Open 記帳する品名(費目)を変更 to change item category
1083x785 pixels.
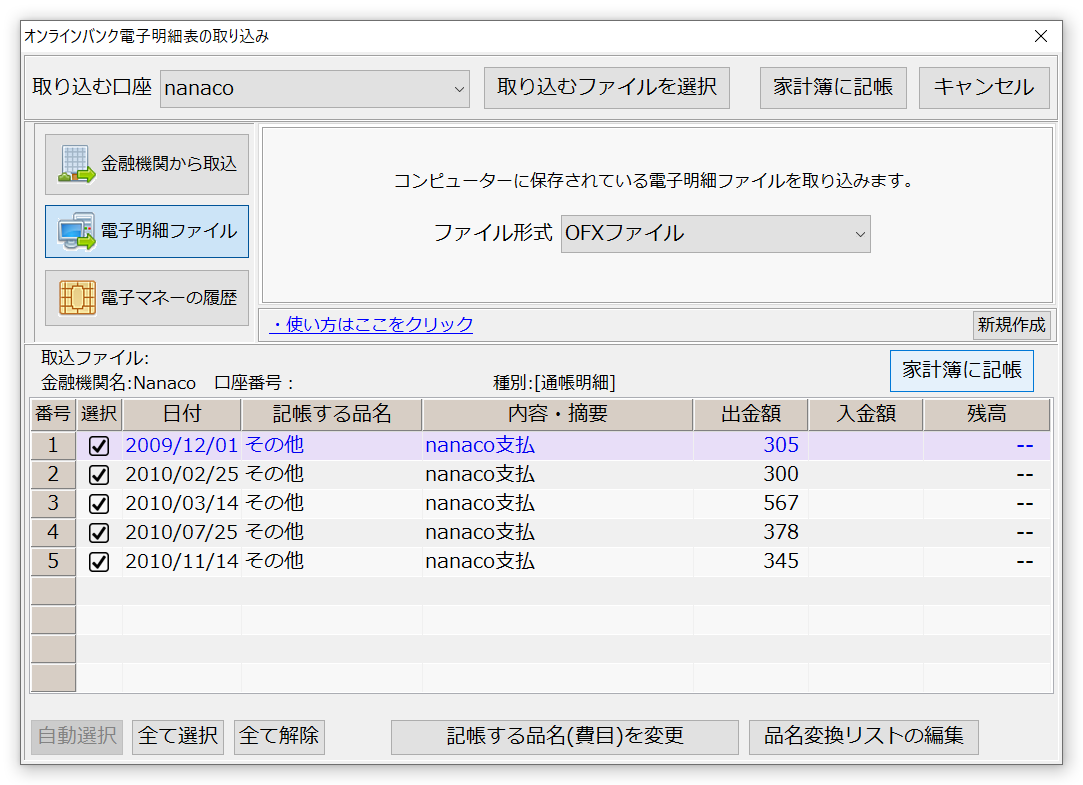point(564,737)
